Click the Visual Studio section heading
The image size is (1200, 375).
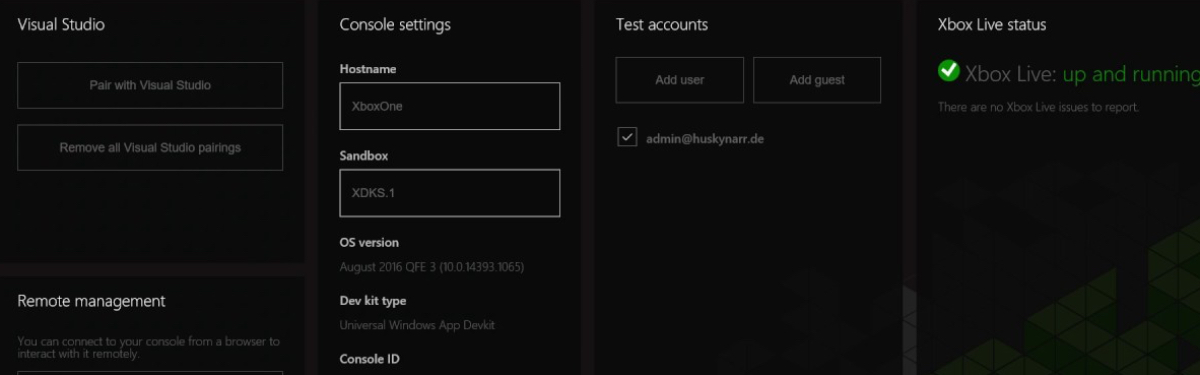pos(61,24)
